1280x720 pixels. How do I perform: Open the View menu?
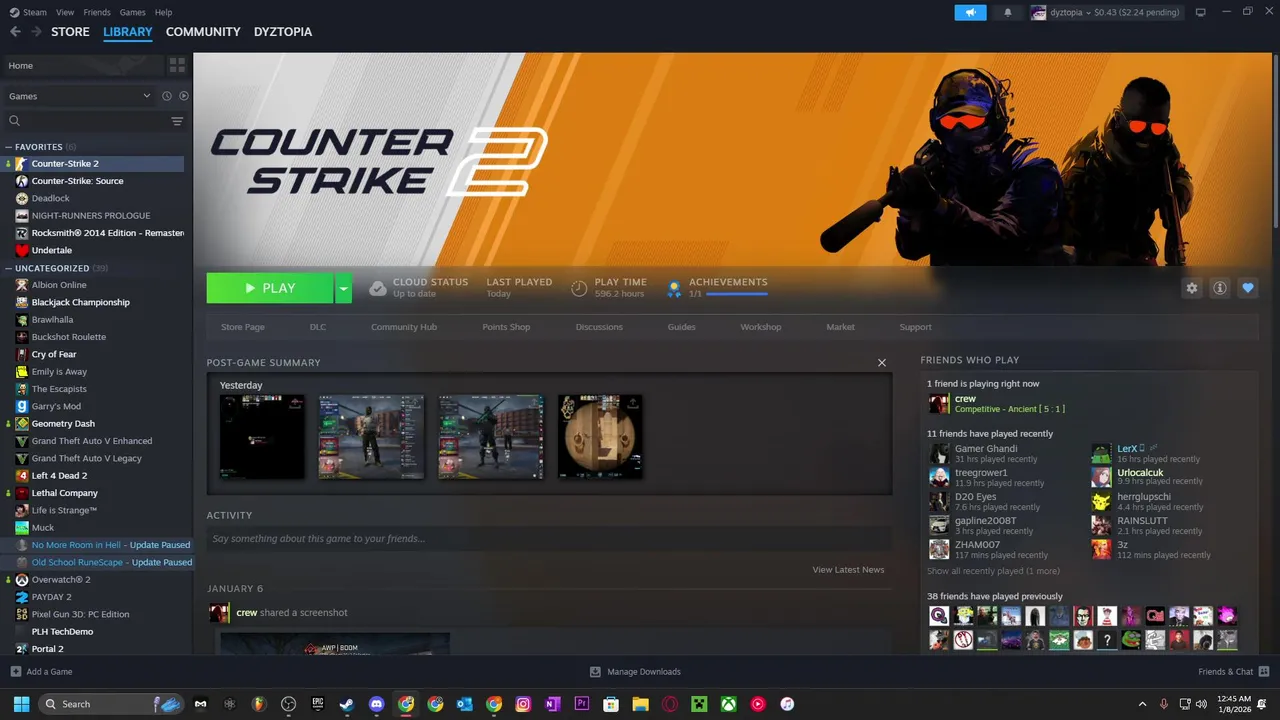(65, 12)
